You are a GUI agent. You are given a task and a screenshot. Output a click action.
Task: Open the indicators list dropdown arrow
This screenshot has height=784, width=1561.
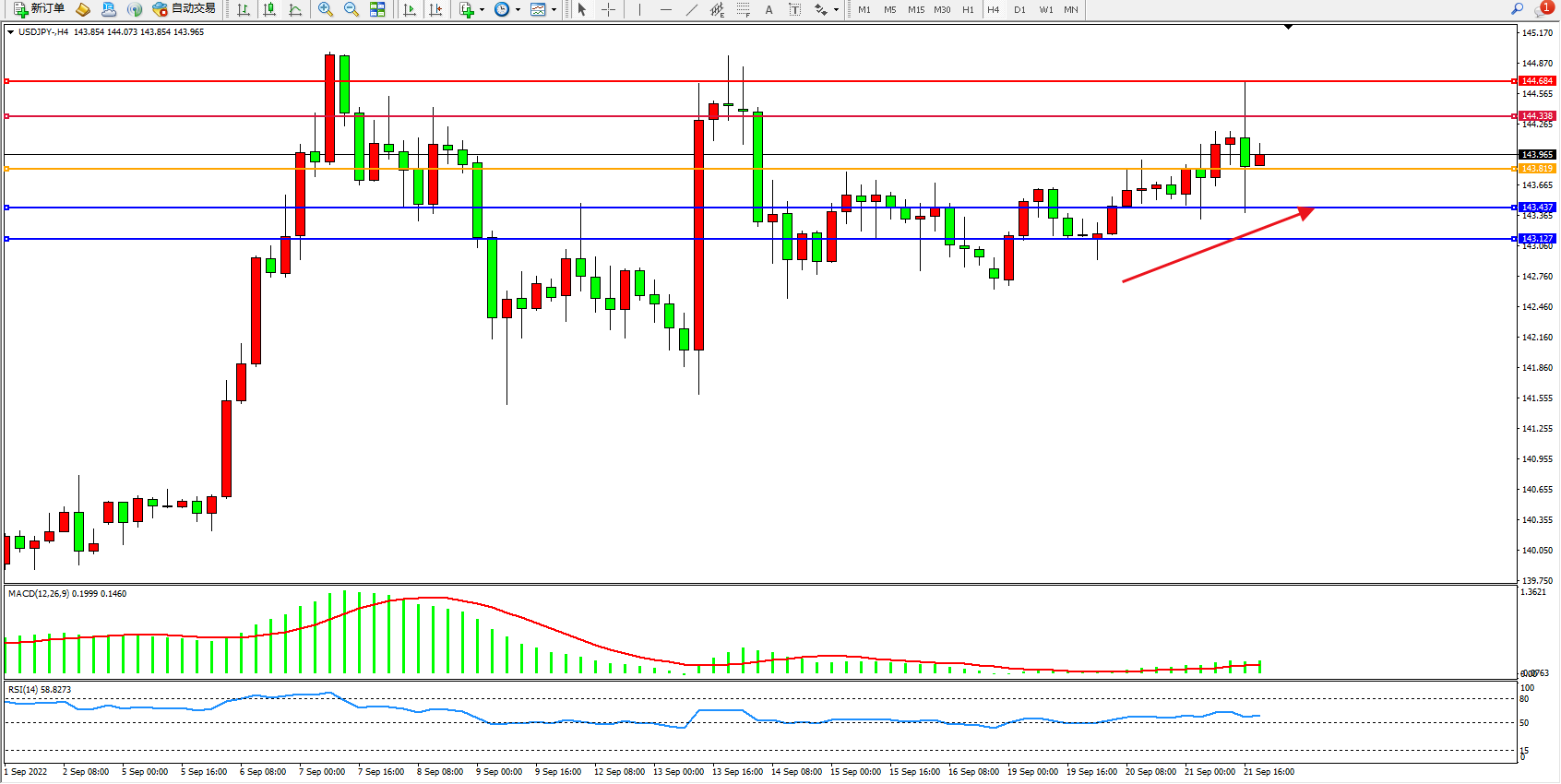pos(482,10)
